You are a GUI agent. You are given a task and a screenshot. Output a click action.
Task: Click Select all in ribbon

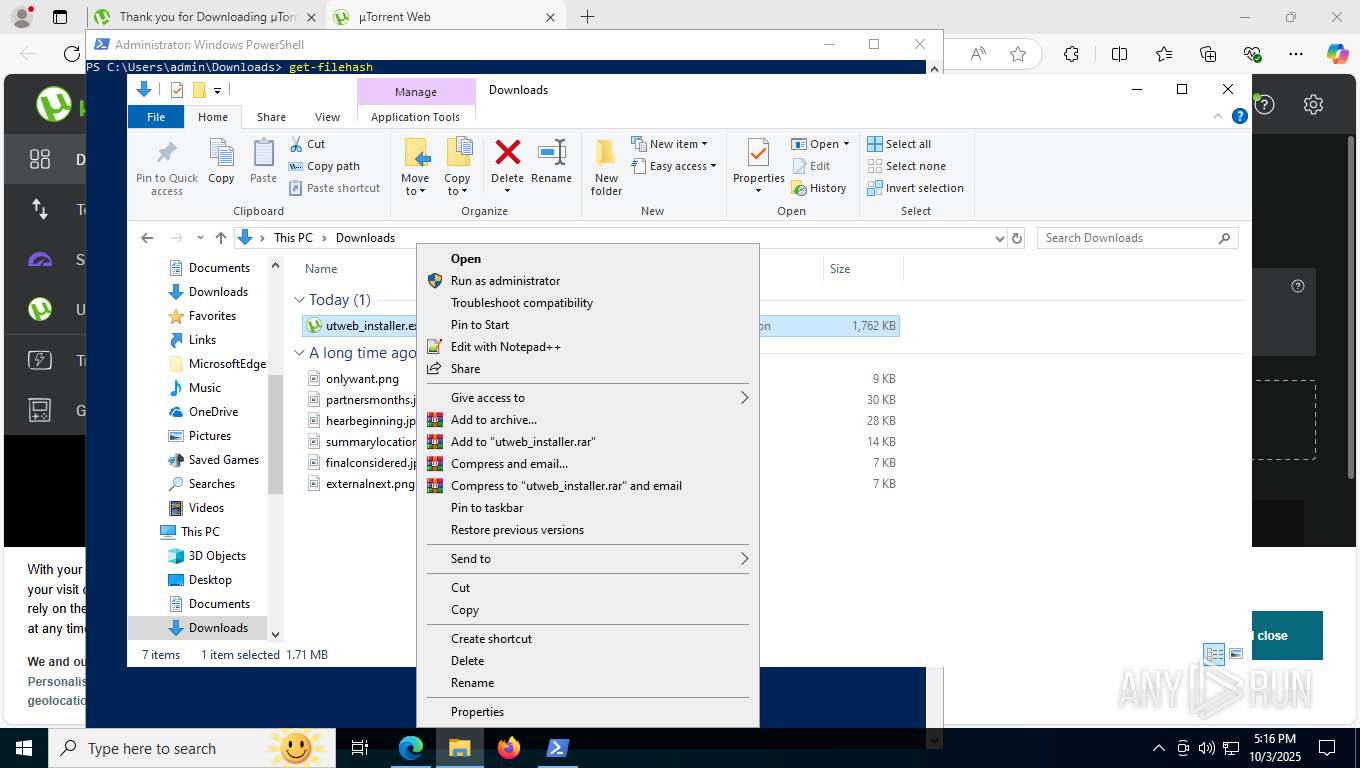899,144
